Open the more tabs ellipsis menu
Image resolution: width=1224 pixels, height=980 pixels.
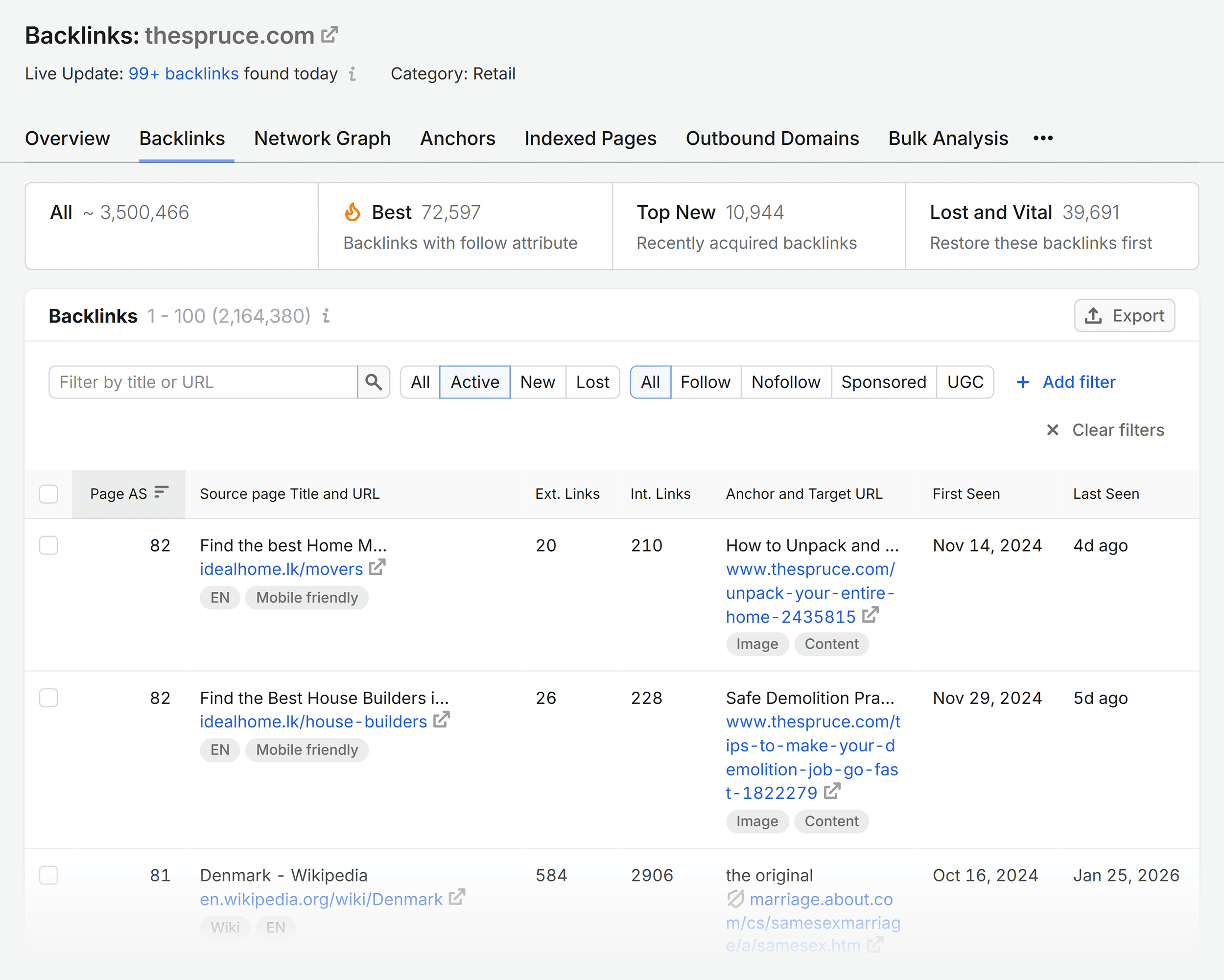(1043, 139)
